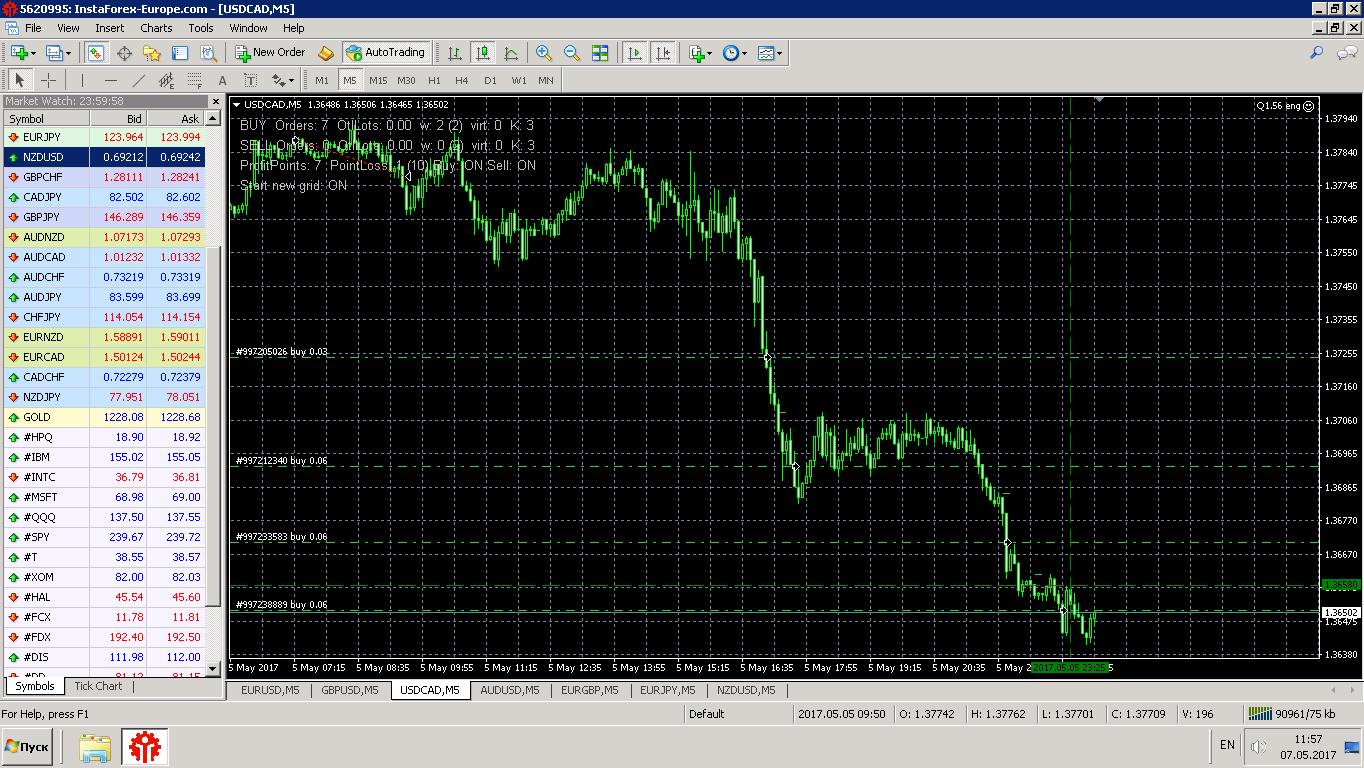Screen dimensions: 1364x768
Task: Select the trendline drawing tool
Action: tap(138, 80)
